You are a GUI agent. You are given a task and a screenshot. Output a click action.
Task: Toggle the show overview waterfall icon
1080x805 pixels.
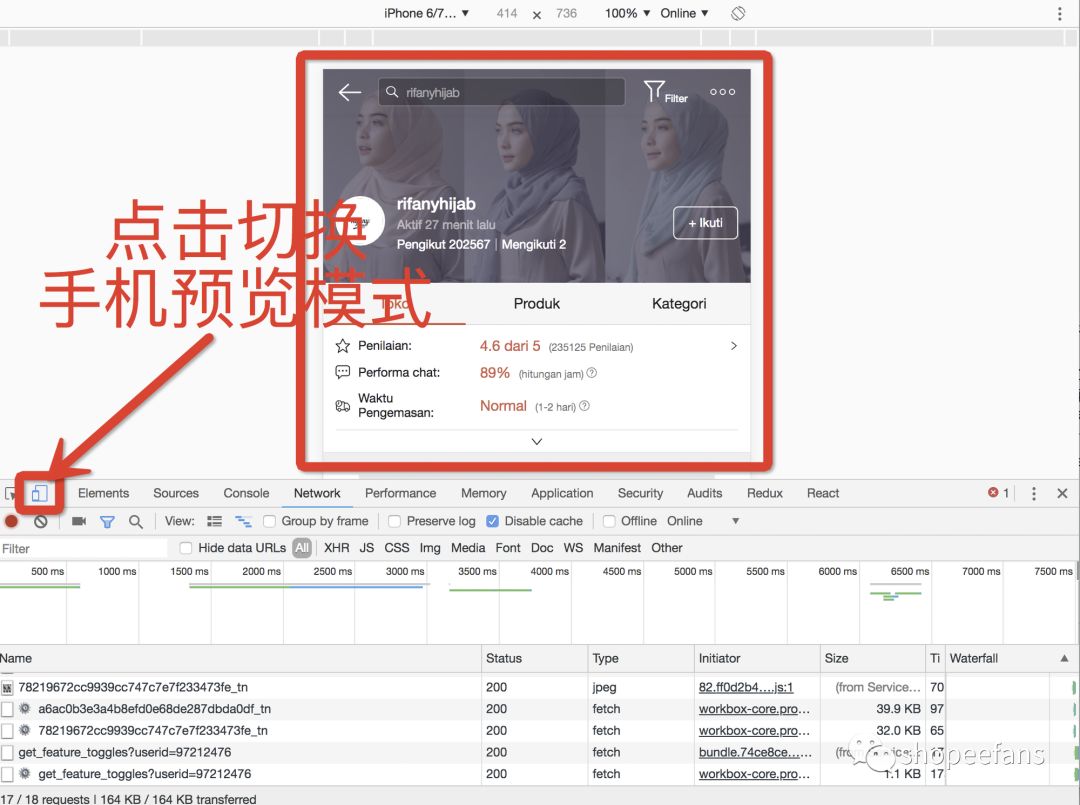[242, 520]
